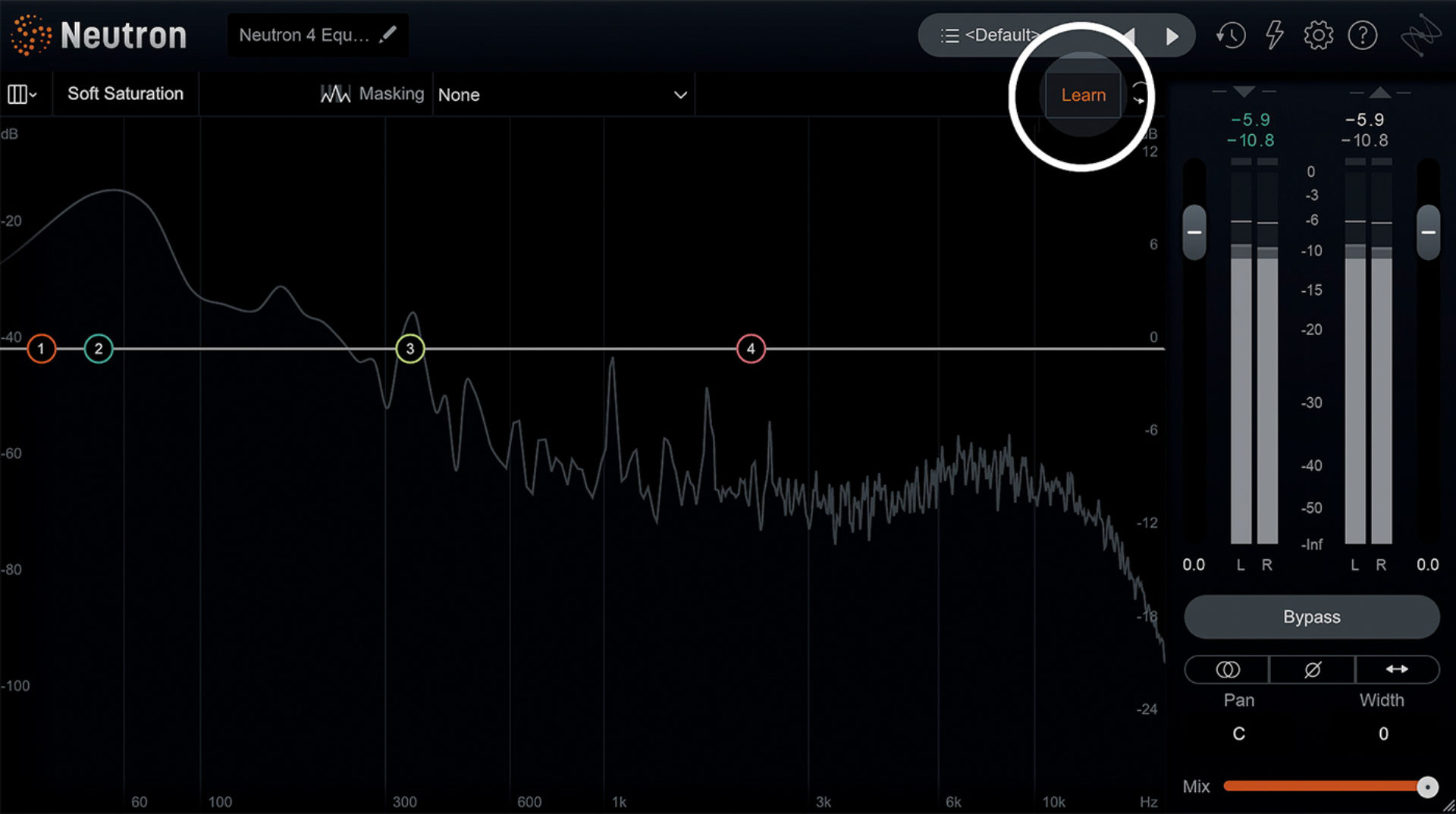Image resolution: width=1456 pixels, height=814 pixels.
Task: Click the module grid icon top left
Action: (18, 93)
